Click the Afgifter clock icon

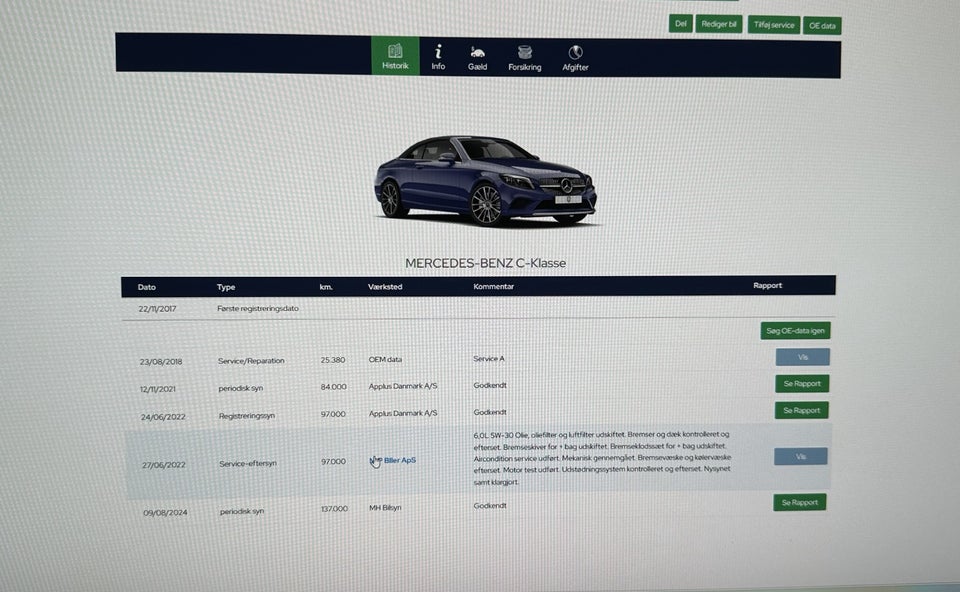(574, 51)
